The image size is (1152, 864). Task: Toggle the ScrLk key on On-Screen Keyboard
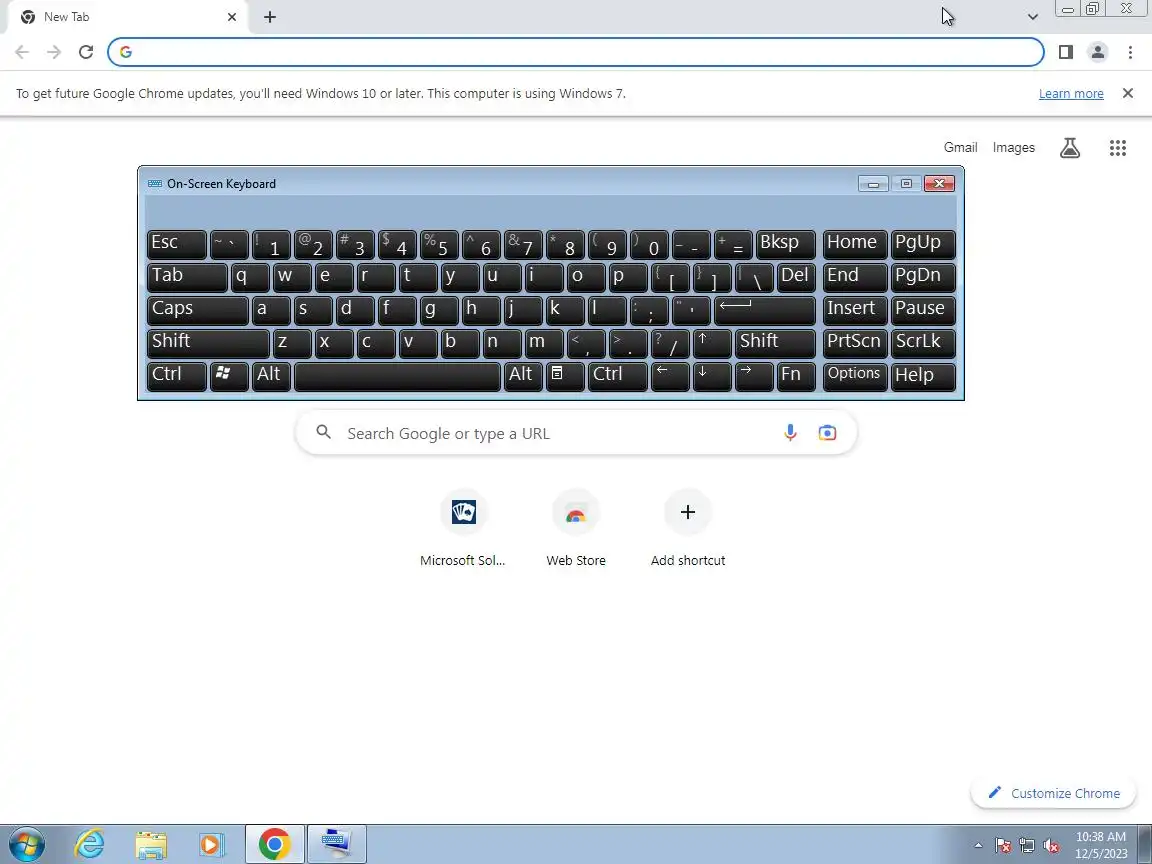click(x=923, y=343)
